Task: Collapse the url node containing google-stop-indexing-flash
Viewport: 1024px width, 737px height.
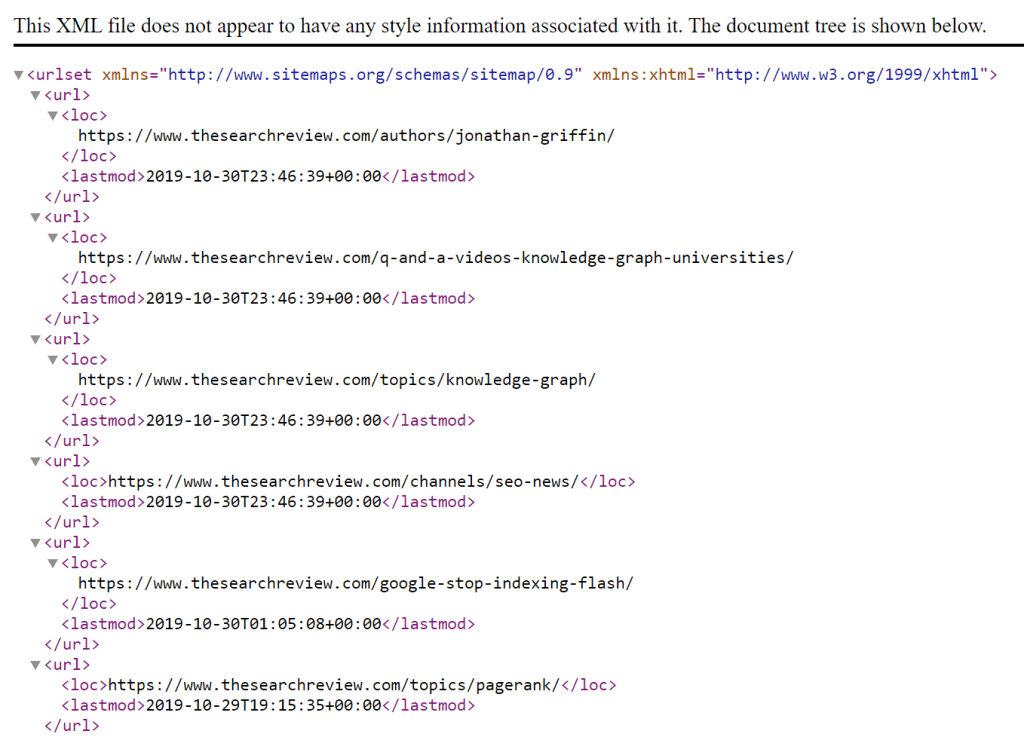Action: [36, 543]
